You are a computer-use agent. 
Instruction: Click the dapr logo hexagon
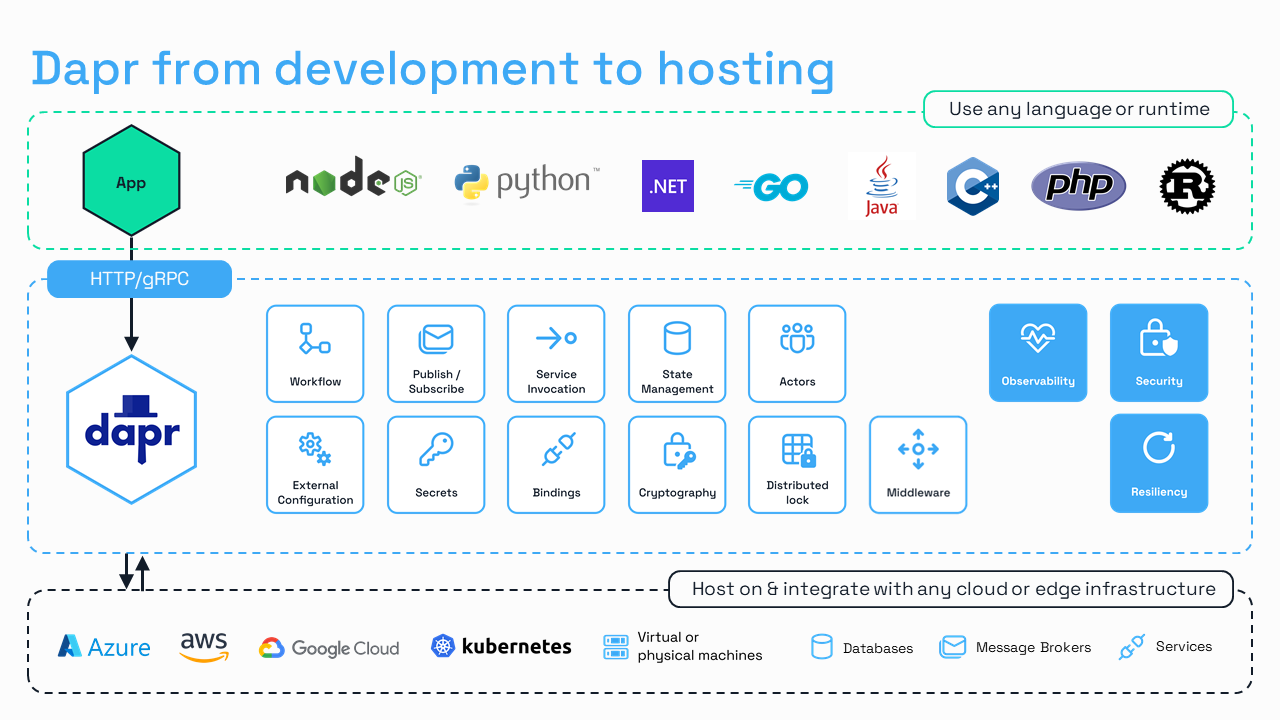coord(131,429)
